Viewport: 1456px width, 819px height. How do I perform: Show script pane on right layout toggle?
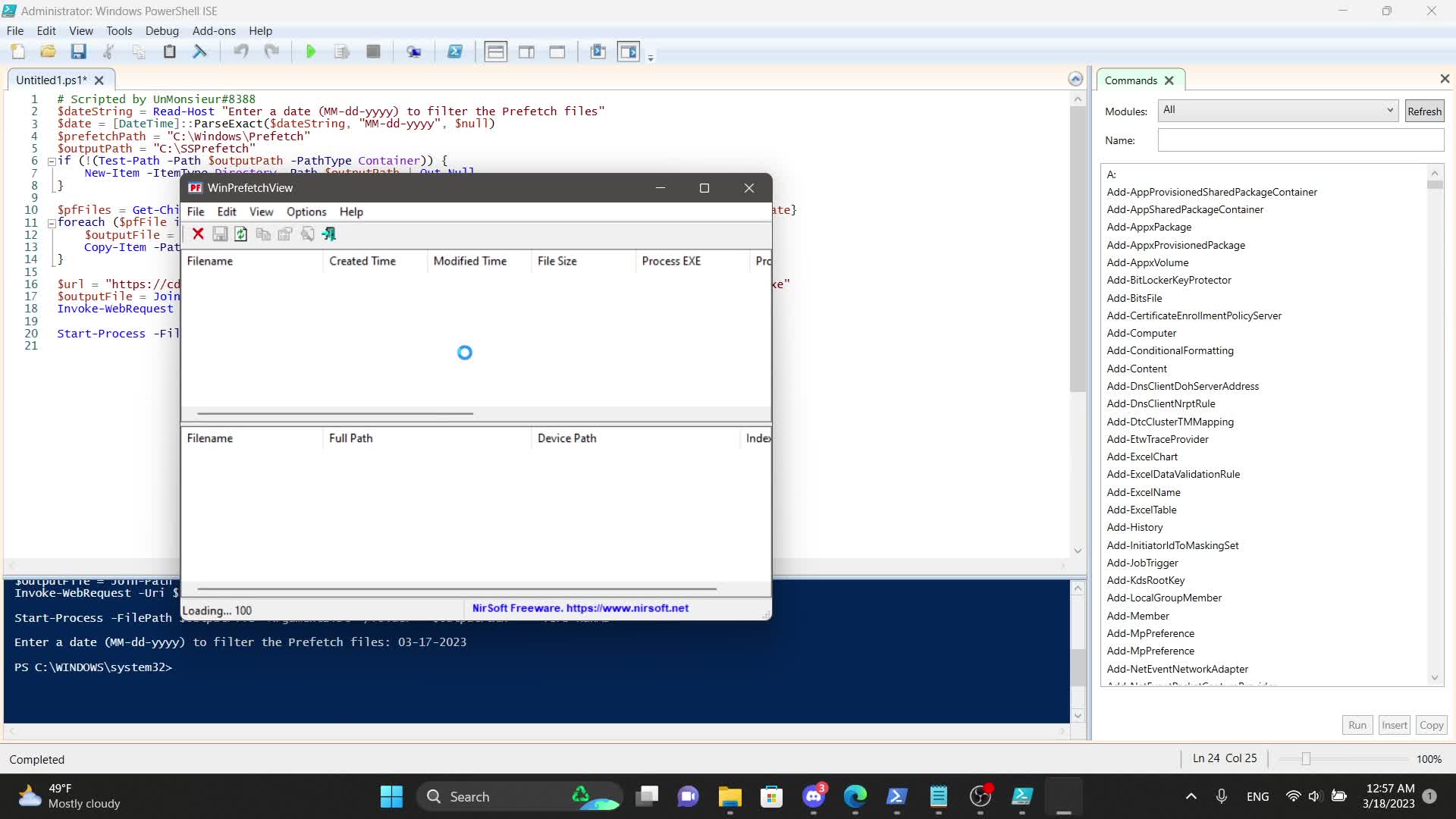526,52
